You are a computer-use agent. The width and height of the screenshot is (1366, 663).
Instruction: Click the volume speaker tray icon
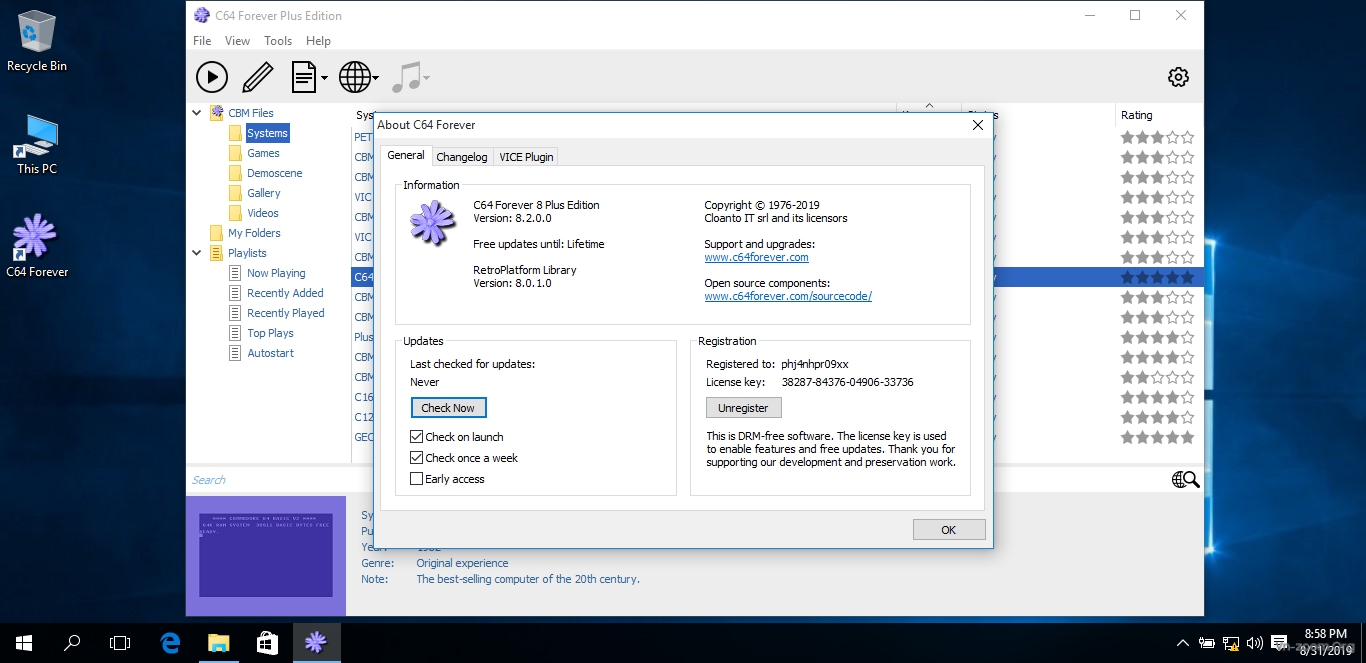(1254, 643)
